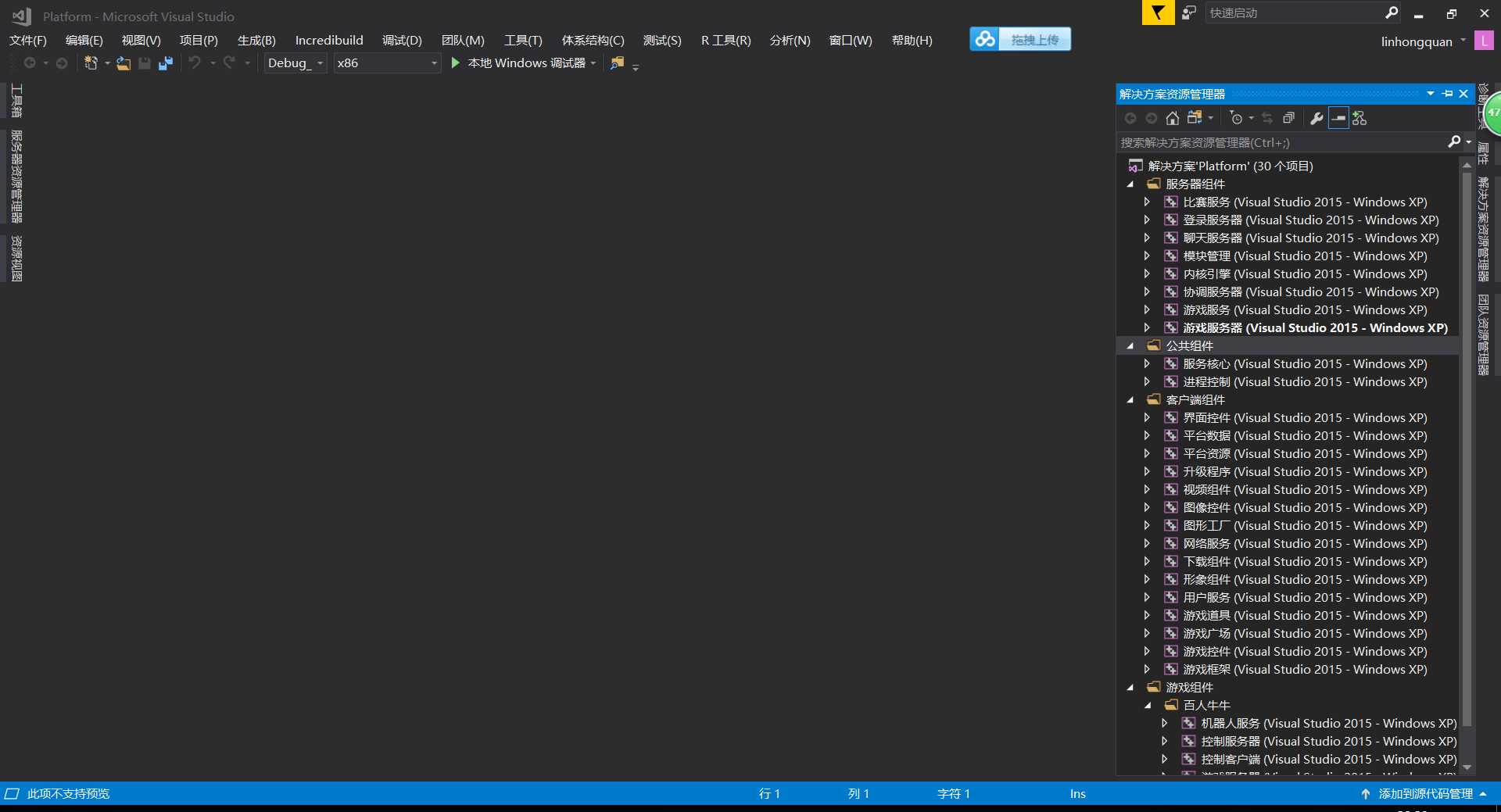Open the 服务器资源管理器 side tab
The width and height of the screenshot is (1501, 812).
pos(16,177)
